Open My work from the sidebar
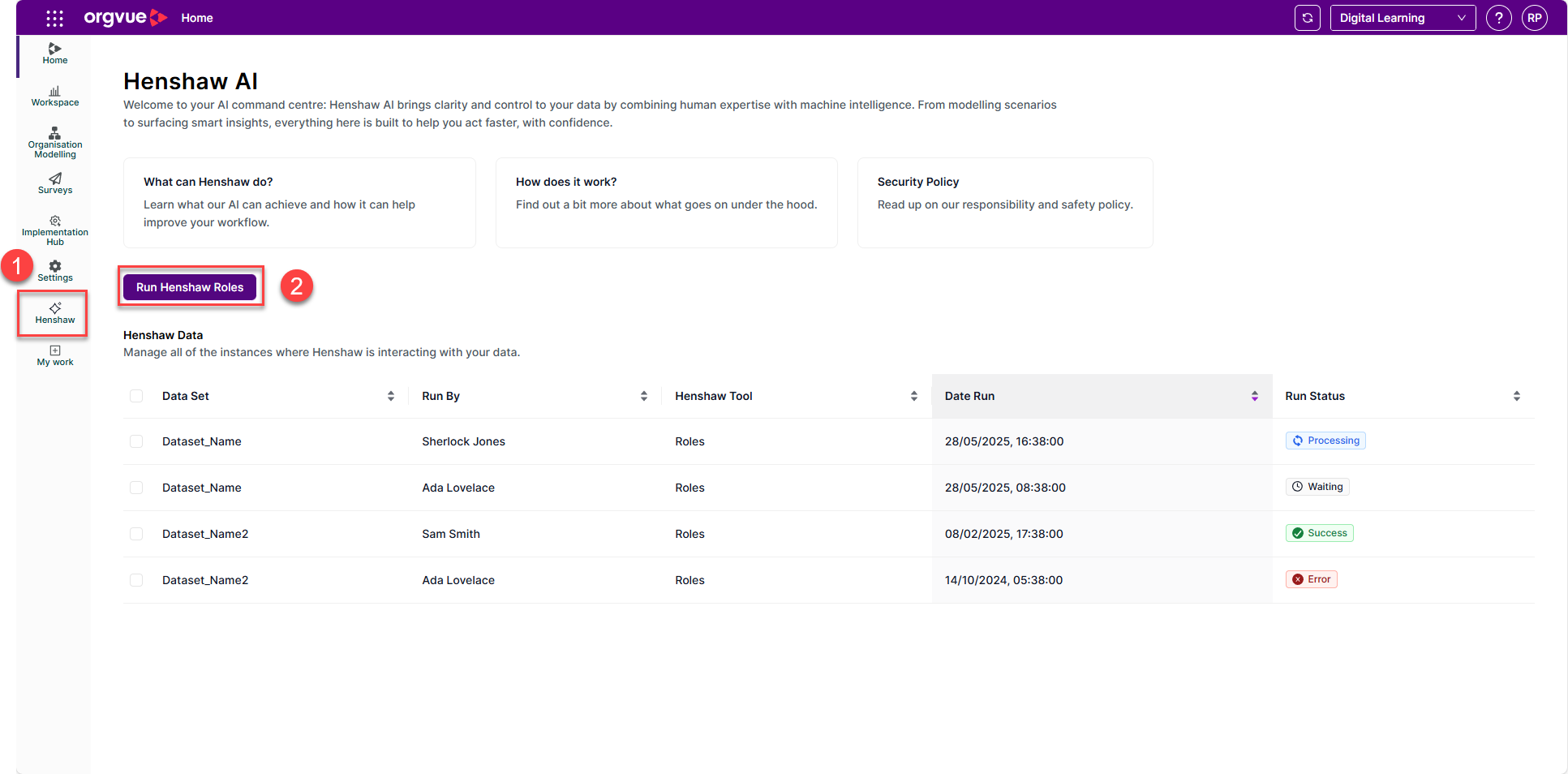This screenshot has width=1568, height=774. 55,356
